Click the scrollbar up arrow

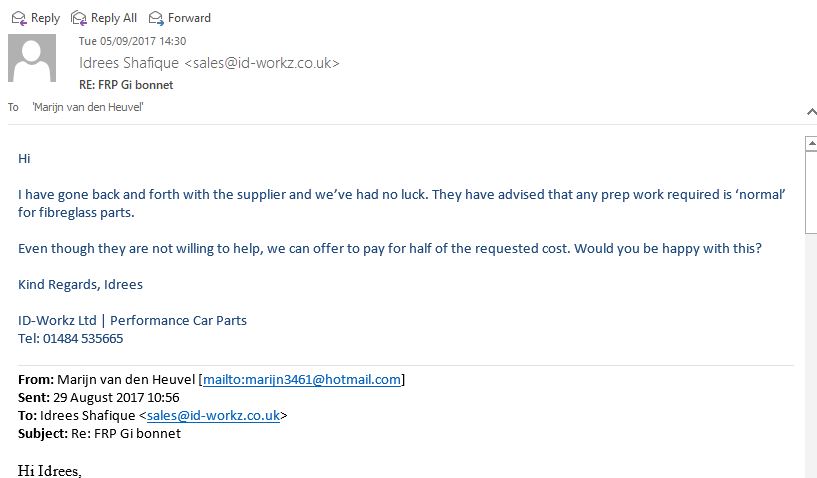811,143
